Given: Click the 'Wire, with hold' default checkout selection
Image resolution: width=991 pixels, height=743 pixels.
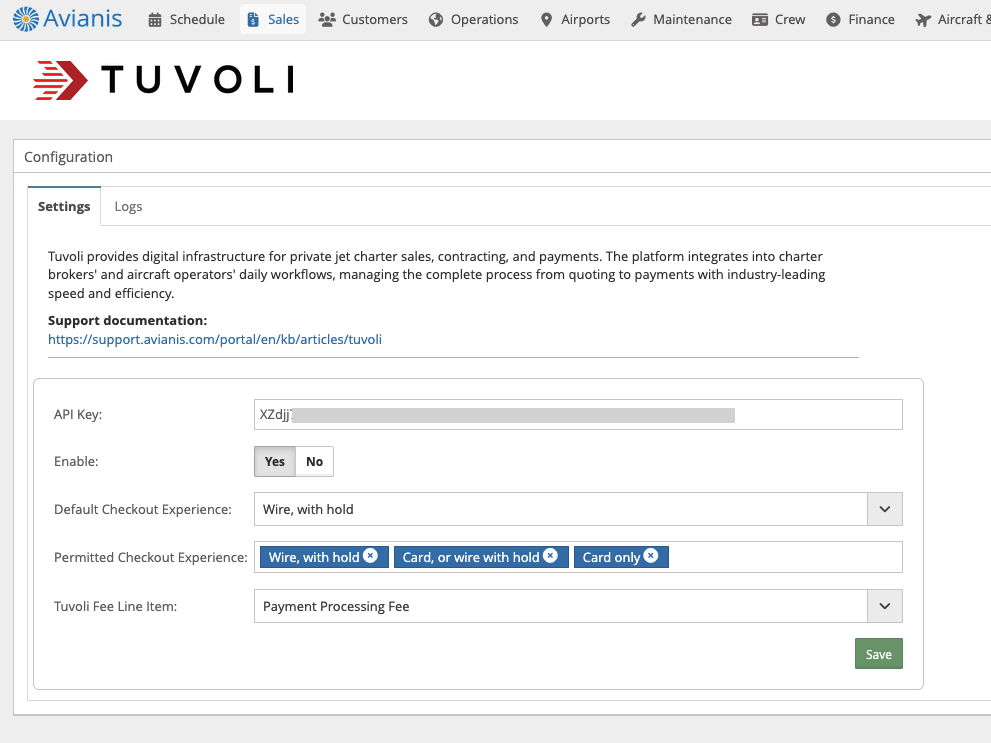Looking at the screenshot, I should pyautogui.click(x=561, y=509).
